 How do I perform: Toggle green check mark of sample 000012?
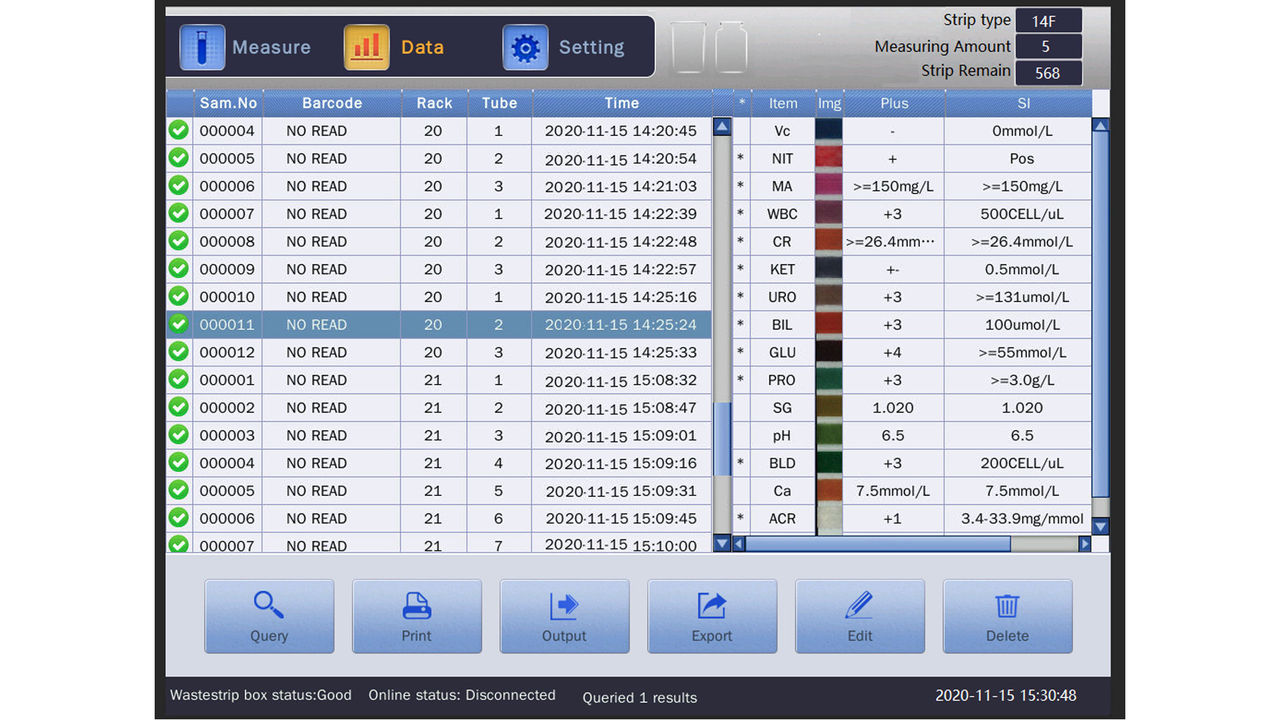179,352
